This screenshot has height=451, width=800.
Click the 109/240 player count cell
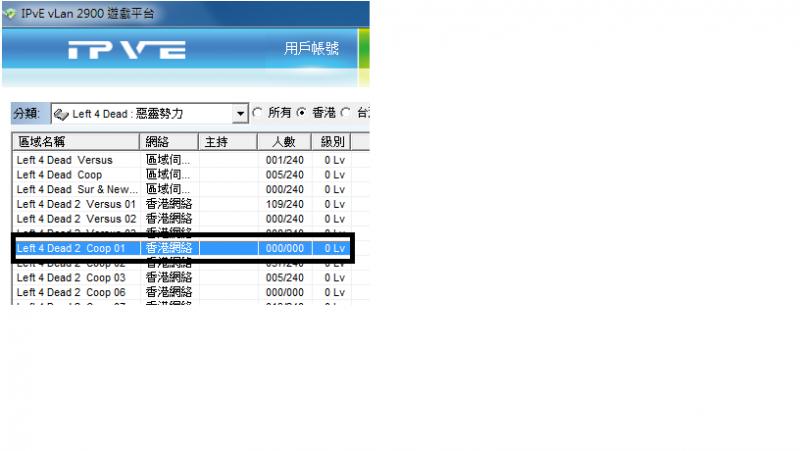click(x=285, y=205)
